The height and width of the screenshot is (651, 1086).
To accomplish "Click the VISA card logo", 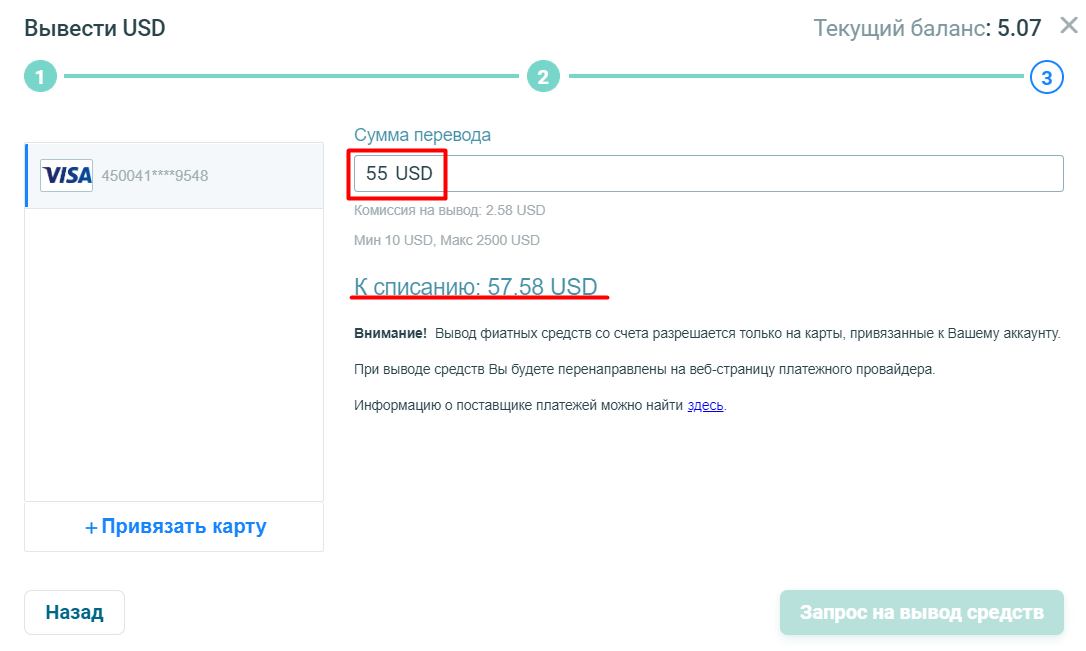I will pos(67,175).
